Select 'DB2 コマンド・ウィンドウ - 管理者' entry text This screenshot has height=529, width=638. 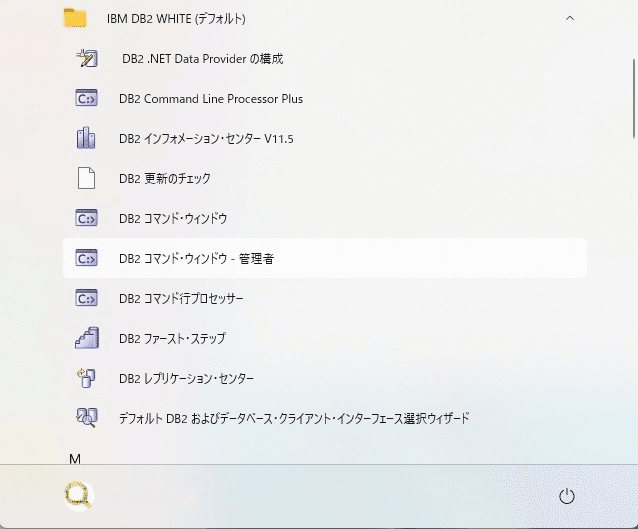(x=197, y=258)
